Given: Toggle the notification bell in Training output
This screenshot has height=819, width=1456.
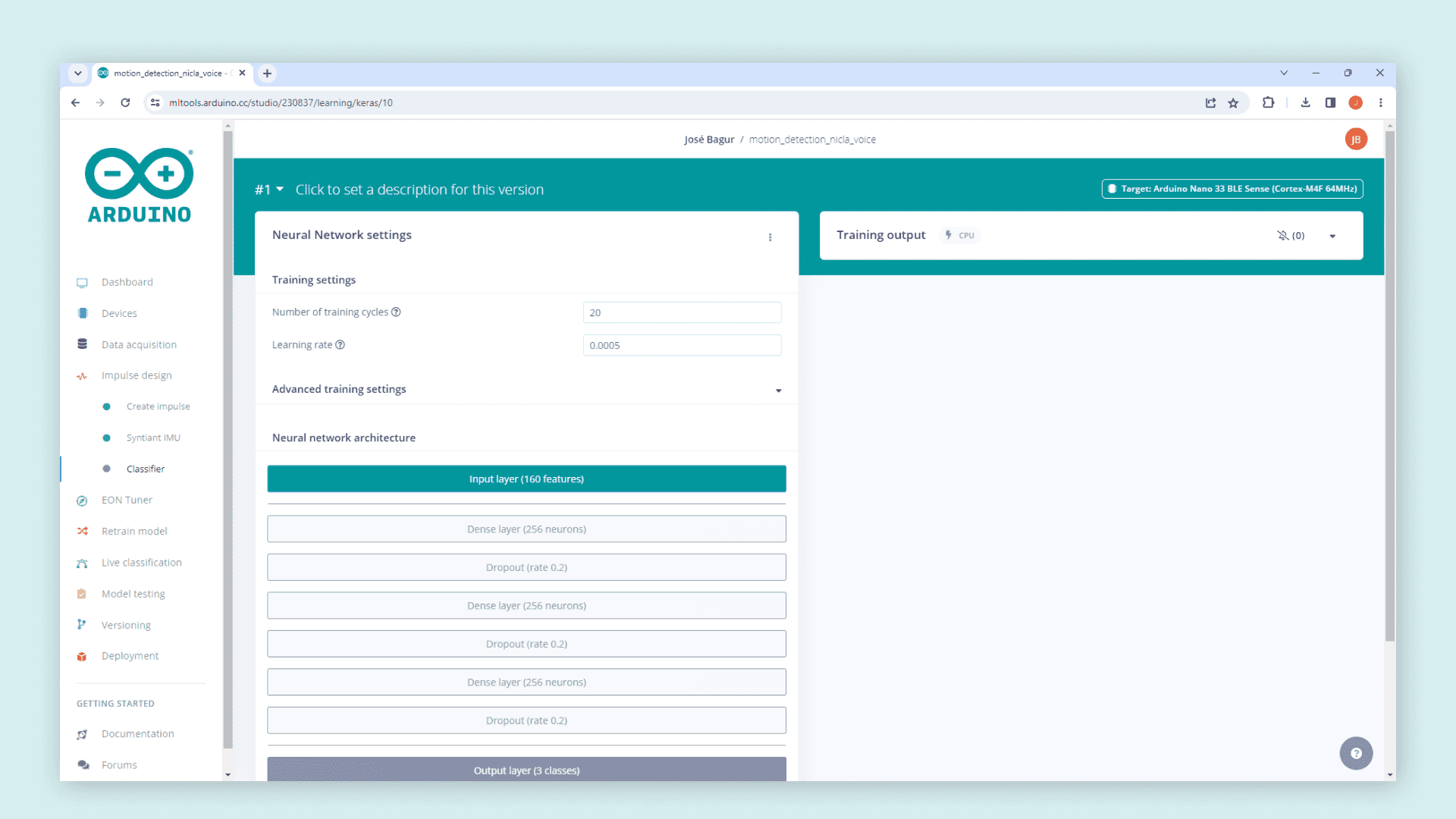Looking at the screenshot, I should tap(1283, 236).
